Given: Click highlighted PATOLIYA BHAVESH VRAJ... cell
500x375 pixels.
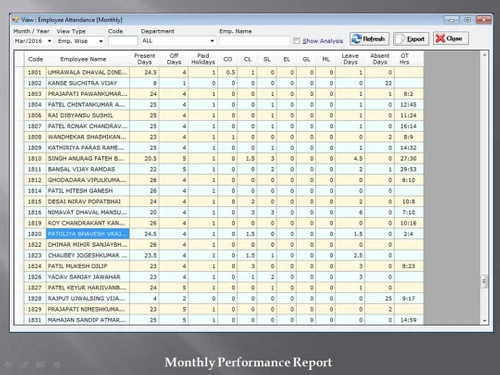Looking at the screenshot, I should click(x=88, y=234).
